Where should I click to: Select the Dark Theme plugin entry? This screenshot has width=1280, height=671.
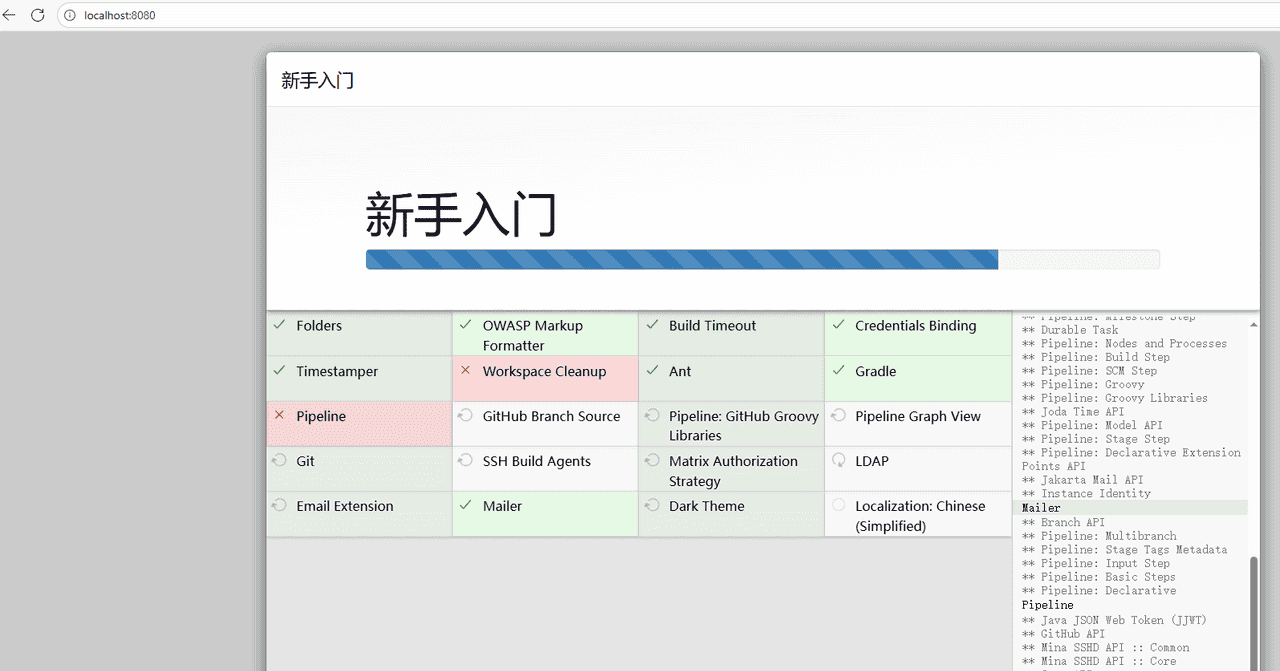(706, 506)
